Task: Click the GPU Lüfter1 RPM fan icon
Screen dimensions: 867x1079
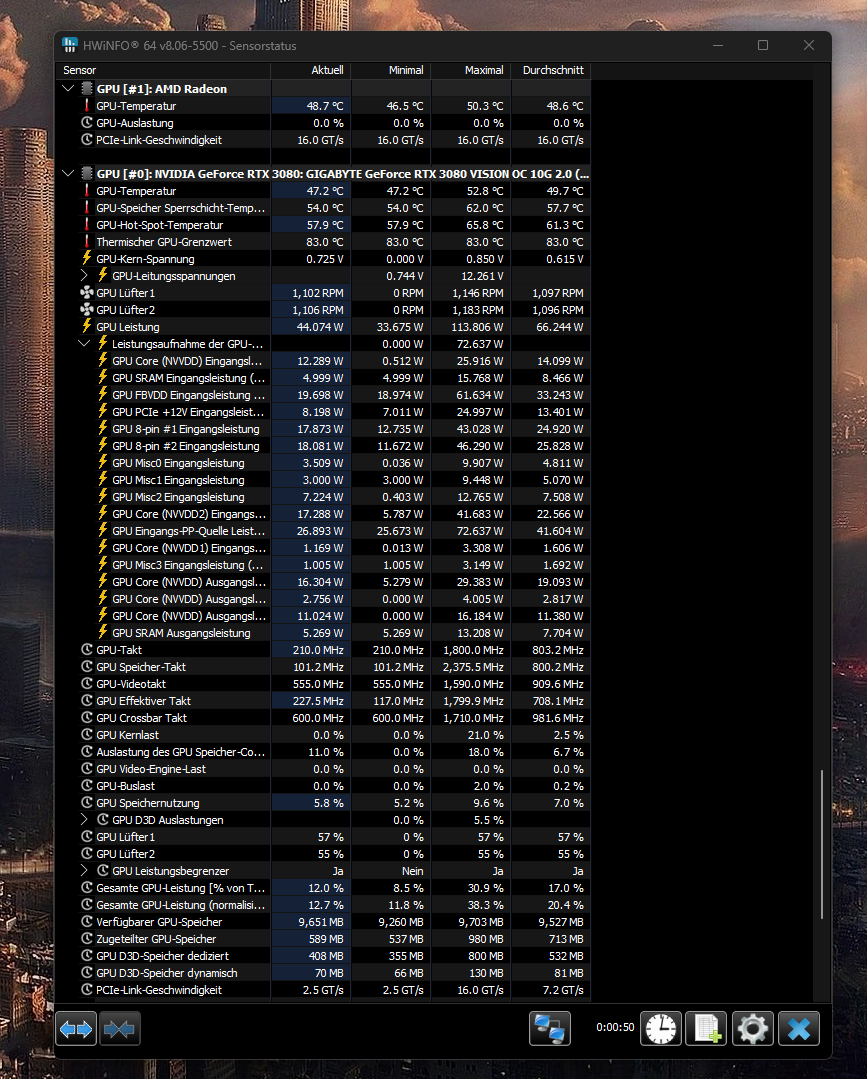Action: click(87, 292)
